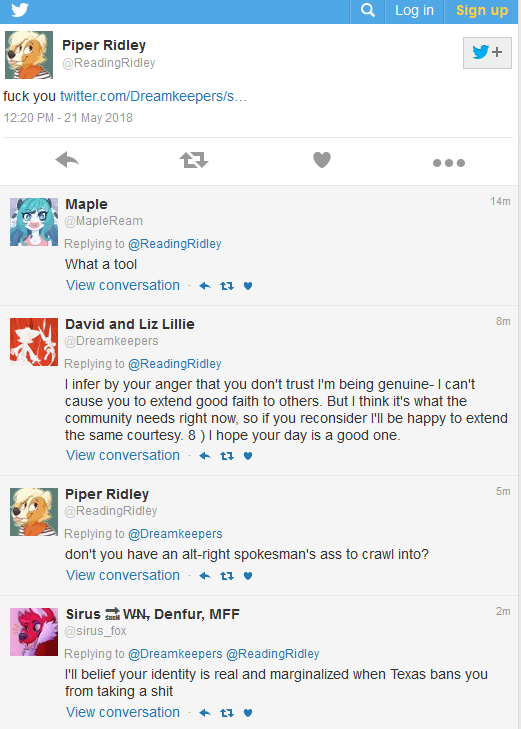
Task: Open search with magnifier icon
Action: click(x=368, y=11)
